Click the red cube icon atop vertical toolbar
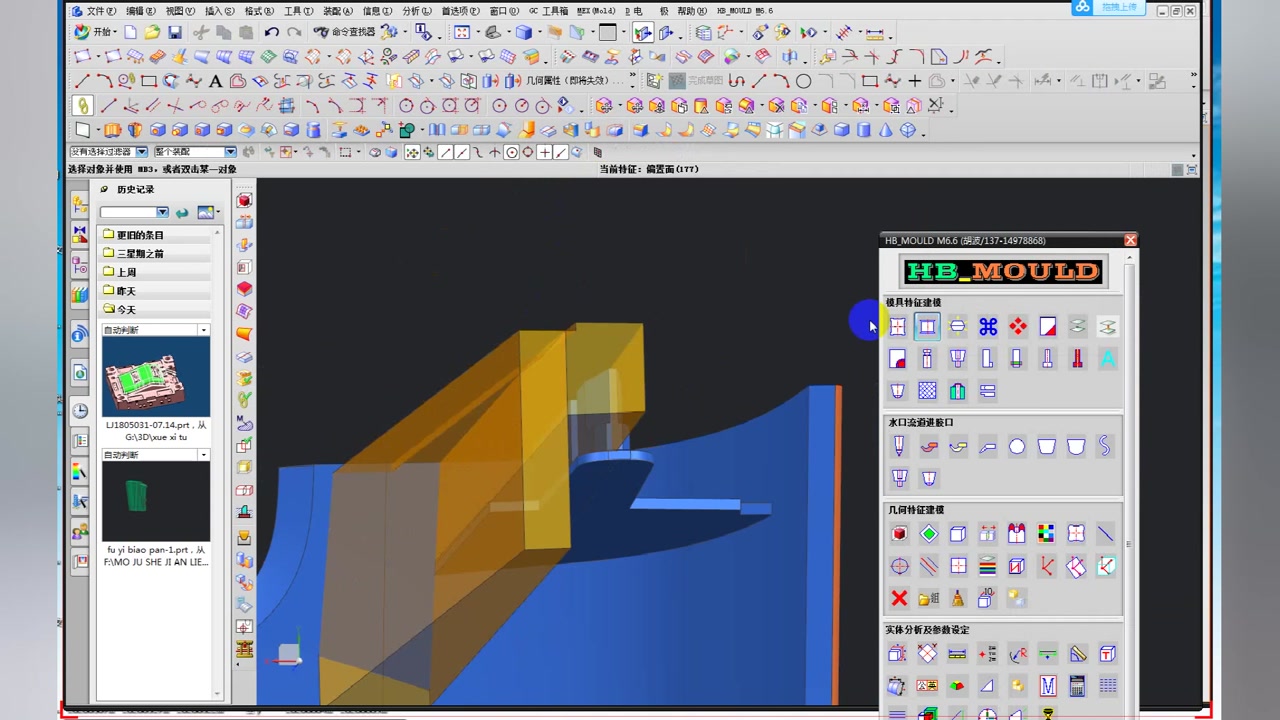Screen dimensions: 1280x720 coord(244,200)
